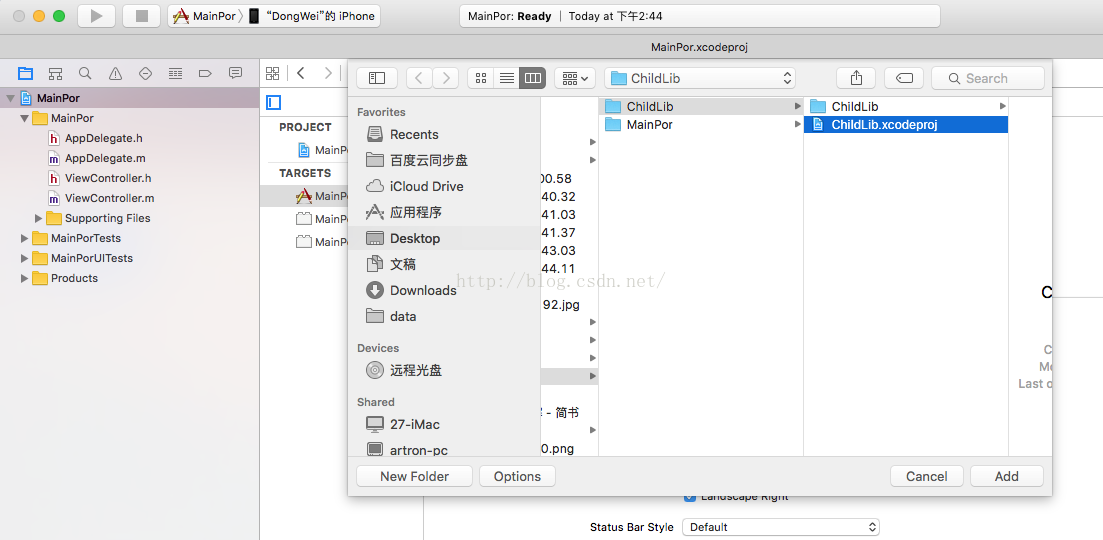Screen dimensions: 1103x540
Task: Open the ChildLib path popup
Action: (700, 78)
